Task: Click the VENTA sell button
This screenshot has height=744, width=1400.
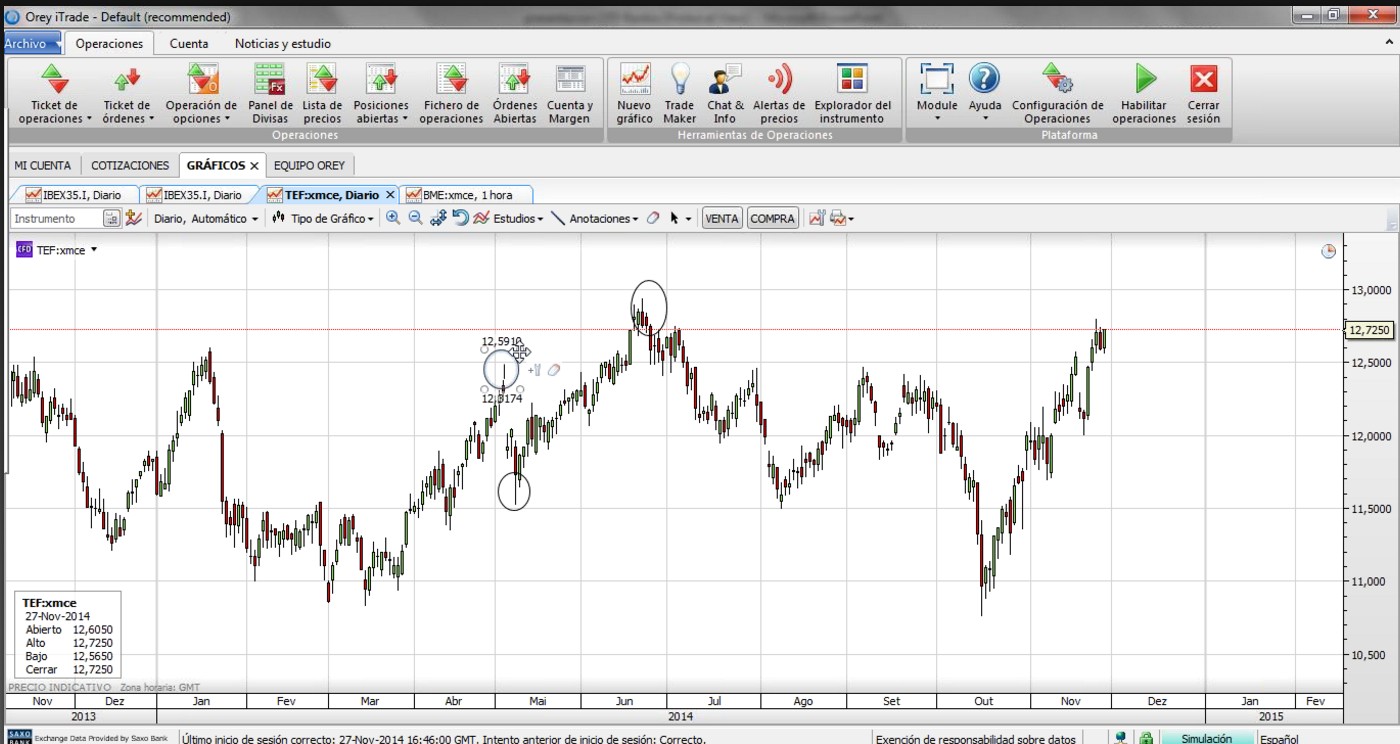Action: click(x=722, y=218)
